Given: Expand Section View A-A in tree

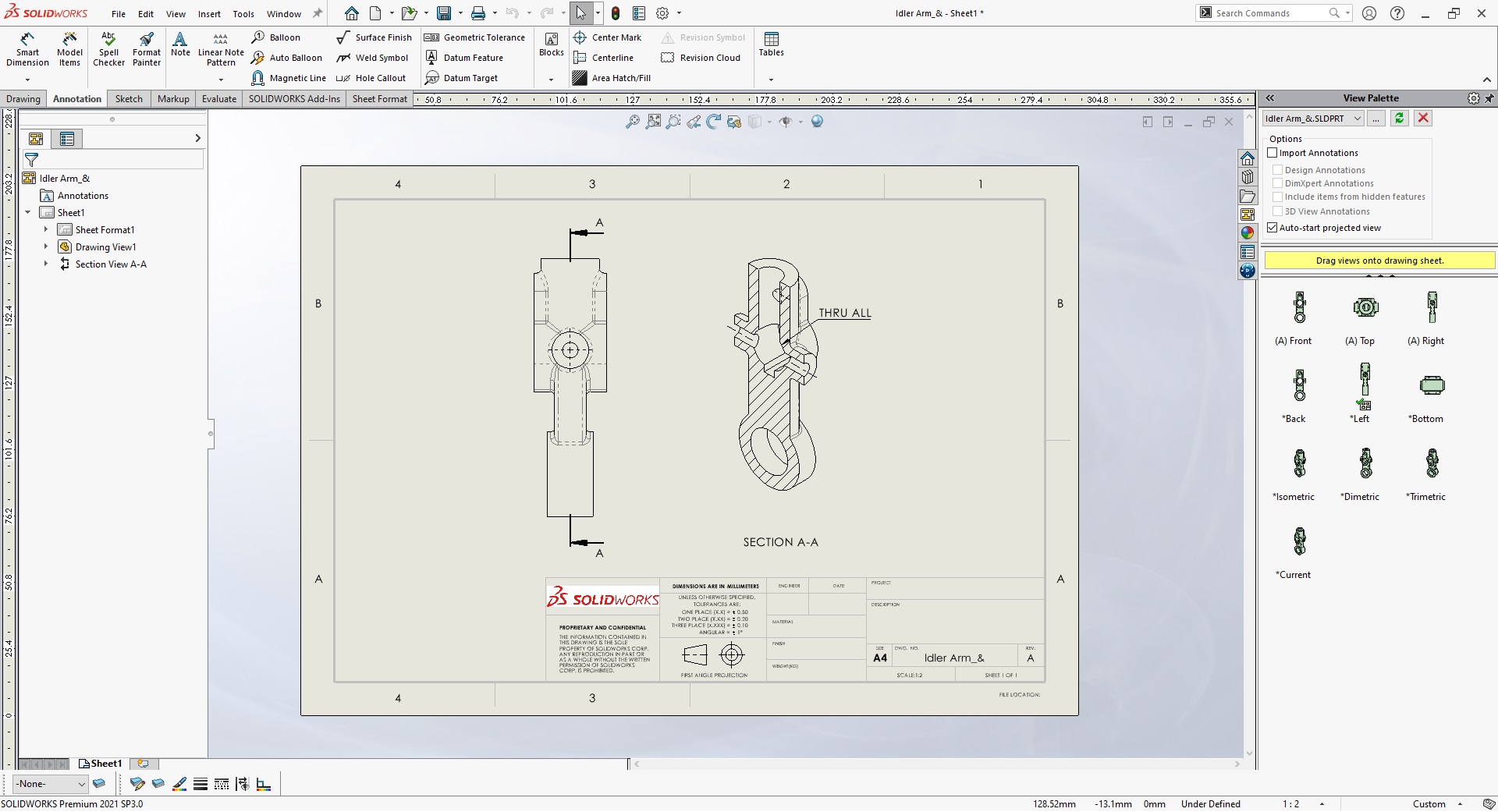Looking at the screenshot, I should pos(46,264).
